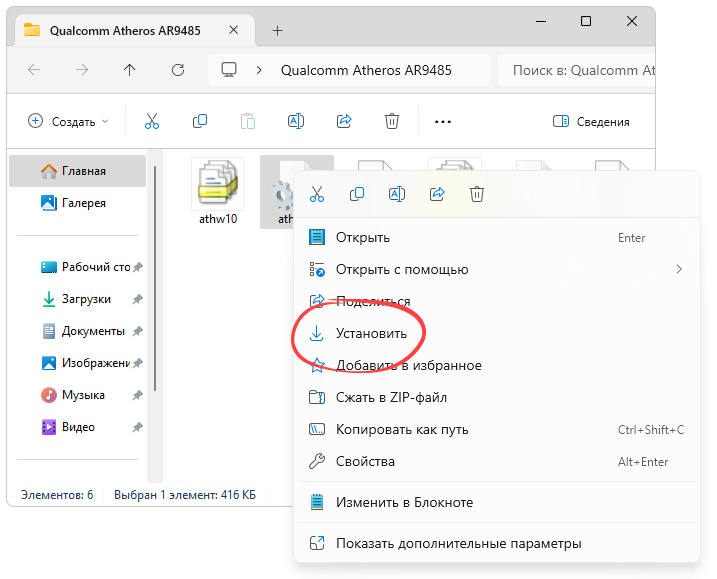Click the Cut scissors icon in Explorer toolbar
Viewport: 717px width, 579px height.
click(x=152, y=121)
